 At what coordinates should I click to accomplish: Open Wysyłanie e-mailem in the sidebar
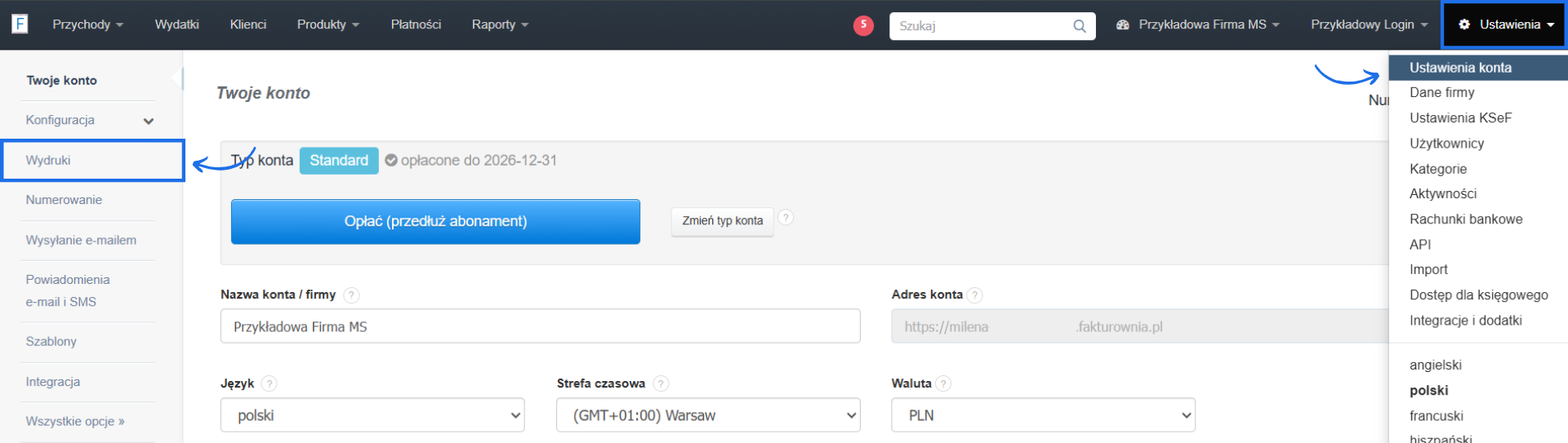(81, 241)
